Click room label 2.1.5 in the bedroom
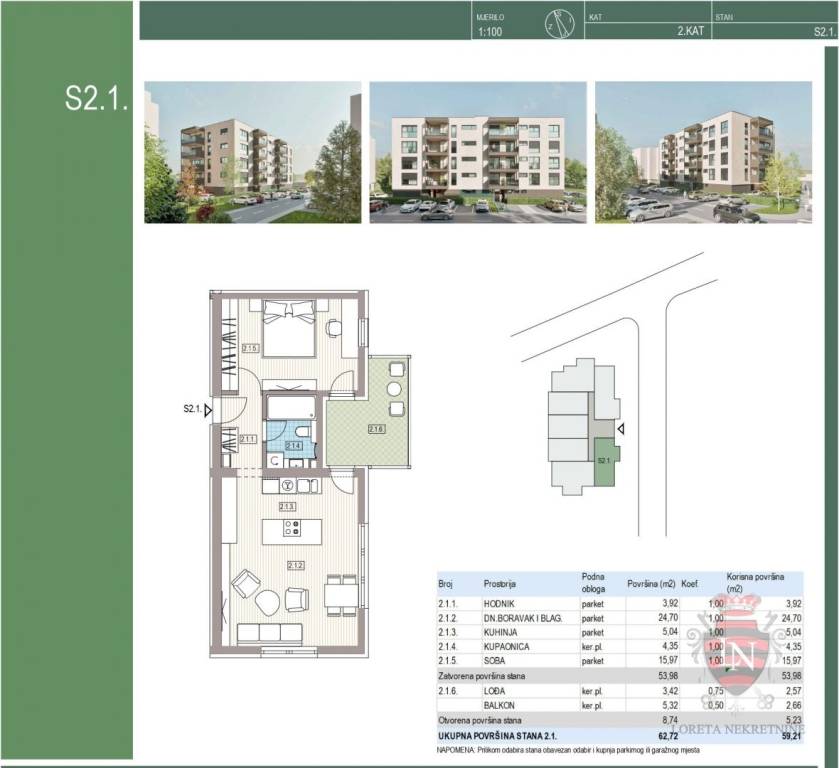 (x=251, y=348)
